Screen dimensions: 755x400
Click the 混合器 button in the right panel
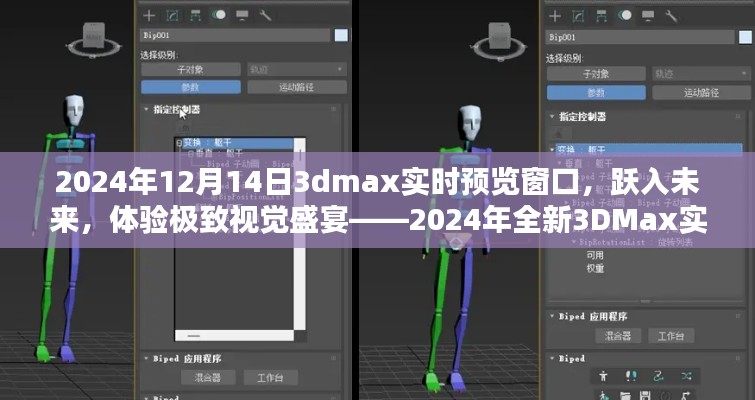click(618, 335)
